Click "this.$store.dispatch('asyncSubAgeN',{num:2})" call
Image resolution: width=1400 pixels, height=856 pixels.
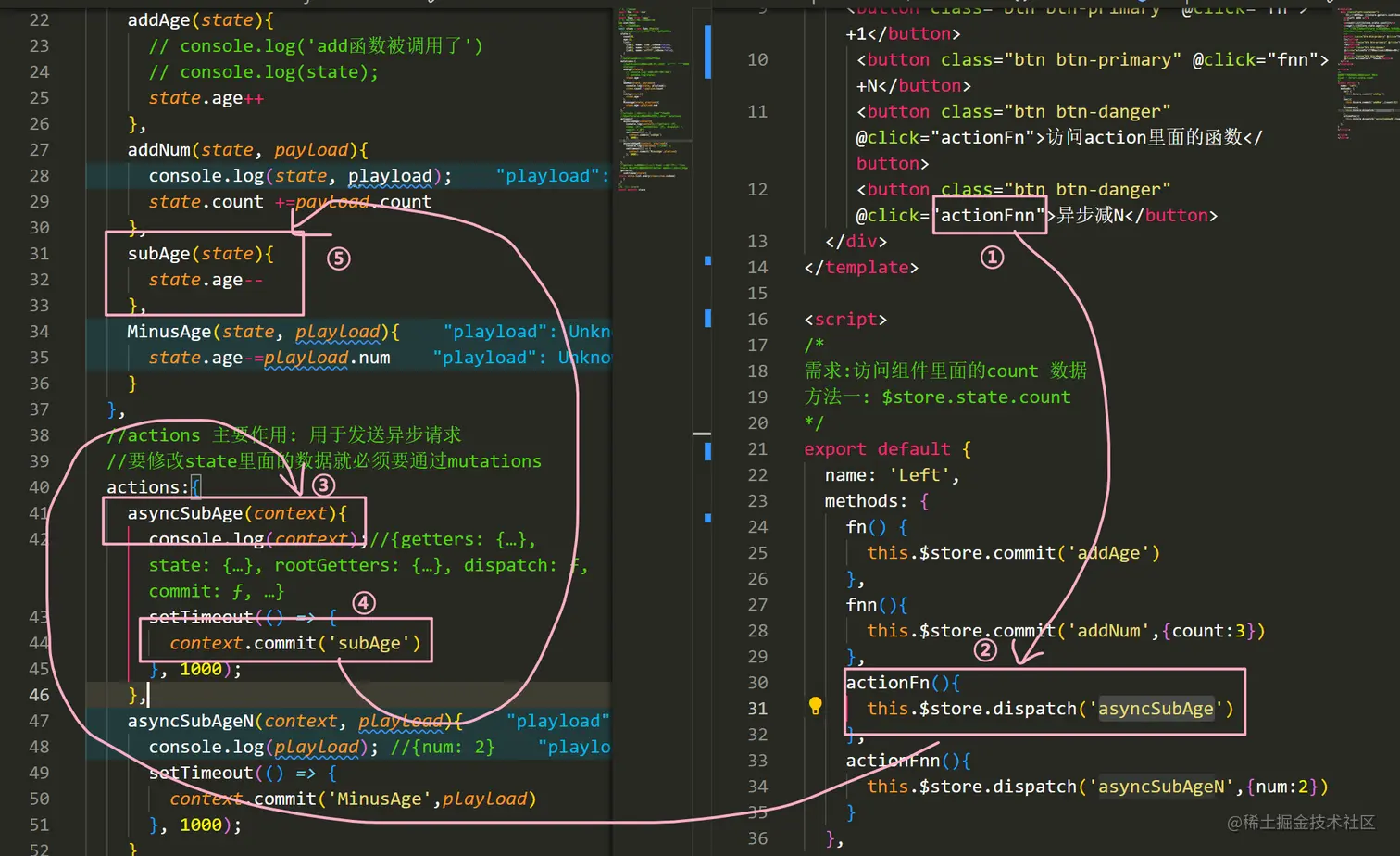click(1097, 787)
